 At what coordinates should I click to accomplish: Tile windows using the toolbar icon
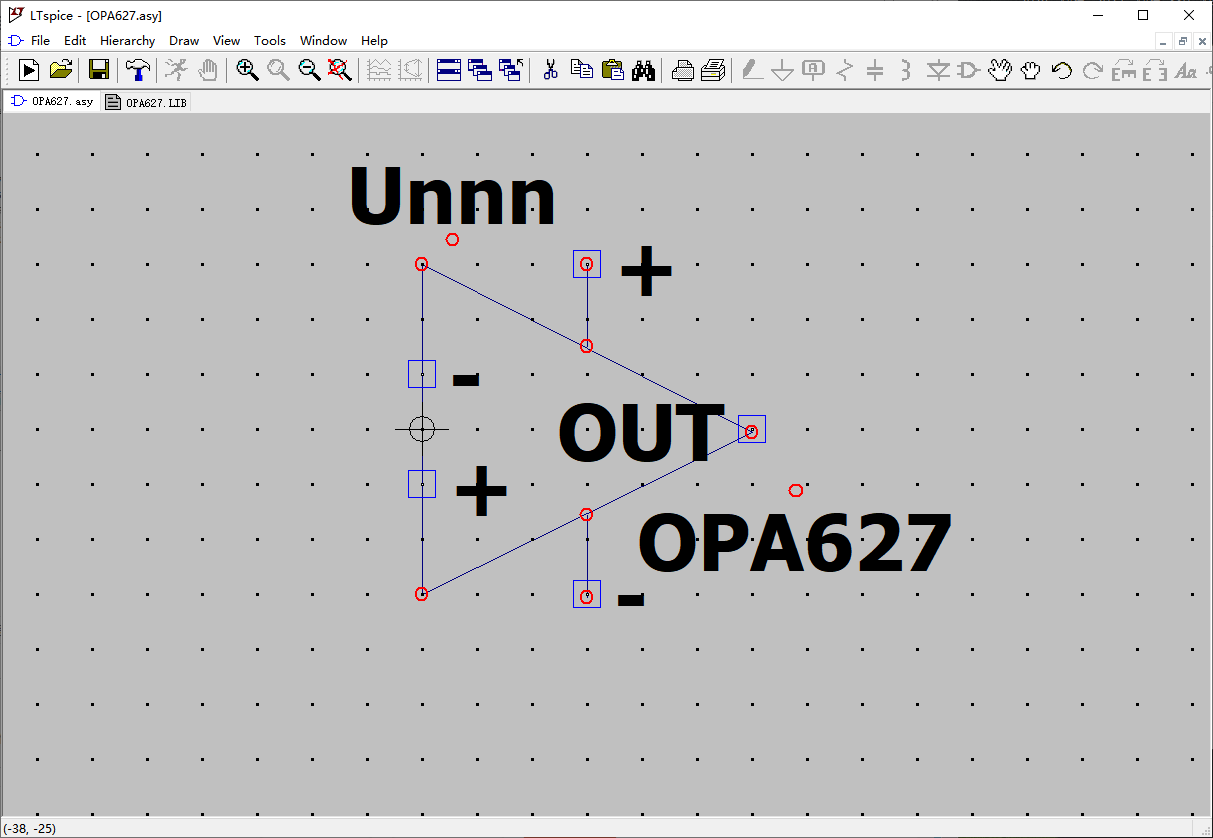[x=449, y=70]
